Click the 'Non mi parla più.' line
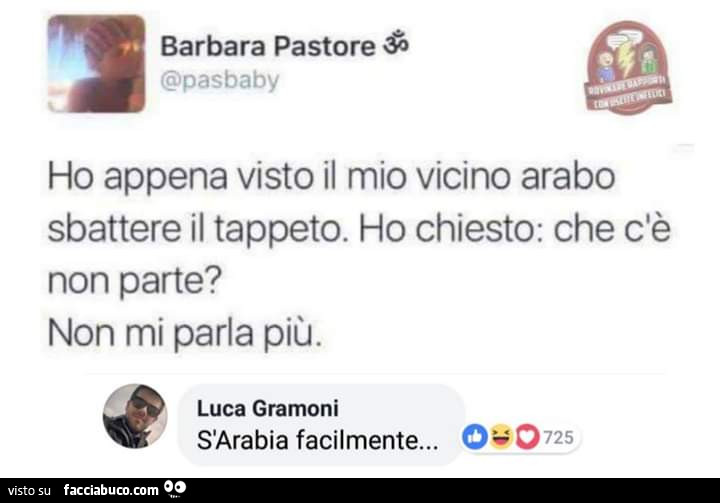The width and height of the screenshot is (720, 503). [x=185, y=334]
